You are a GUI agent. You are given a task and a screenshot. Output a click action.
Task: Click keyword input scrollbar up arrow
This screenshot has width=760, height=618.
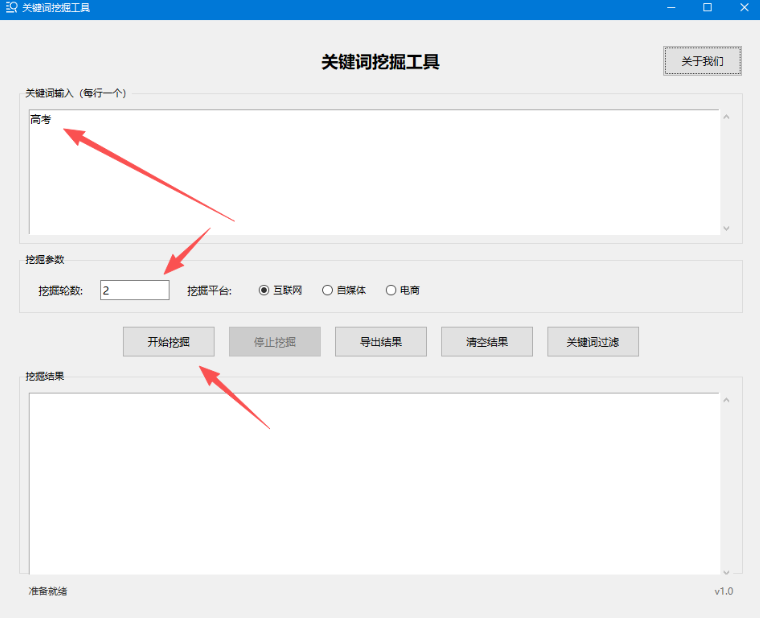tap(726, 117)
